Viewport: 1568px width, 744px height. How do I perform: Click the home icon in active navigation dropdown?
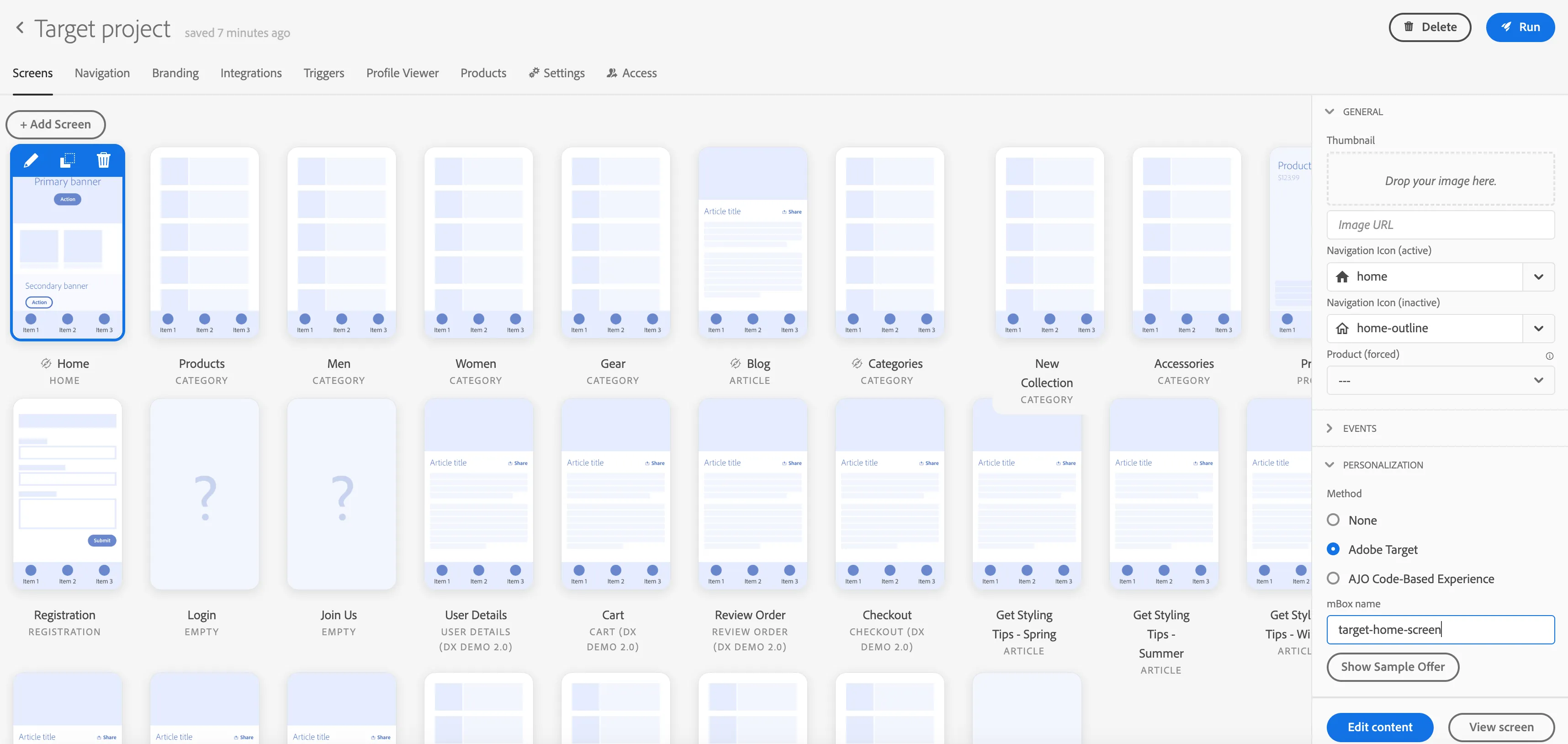coord(1341,277)
